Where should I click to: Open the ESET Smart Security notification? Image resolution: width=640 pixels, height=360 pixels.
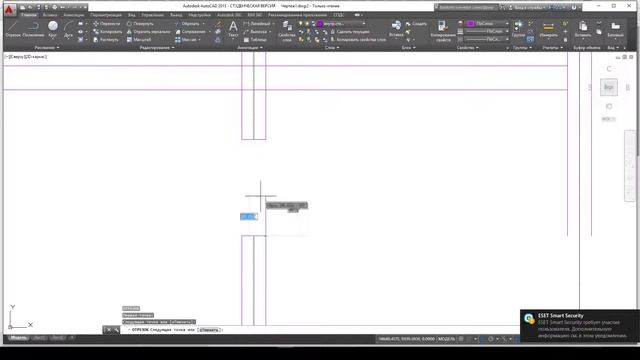coord(580,326)
